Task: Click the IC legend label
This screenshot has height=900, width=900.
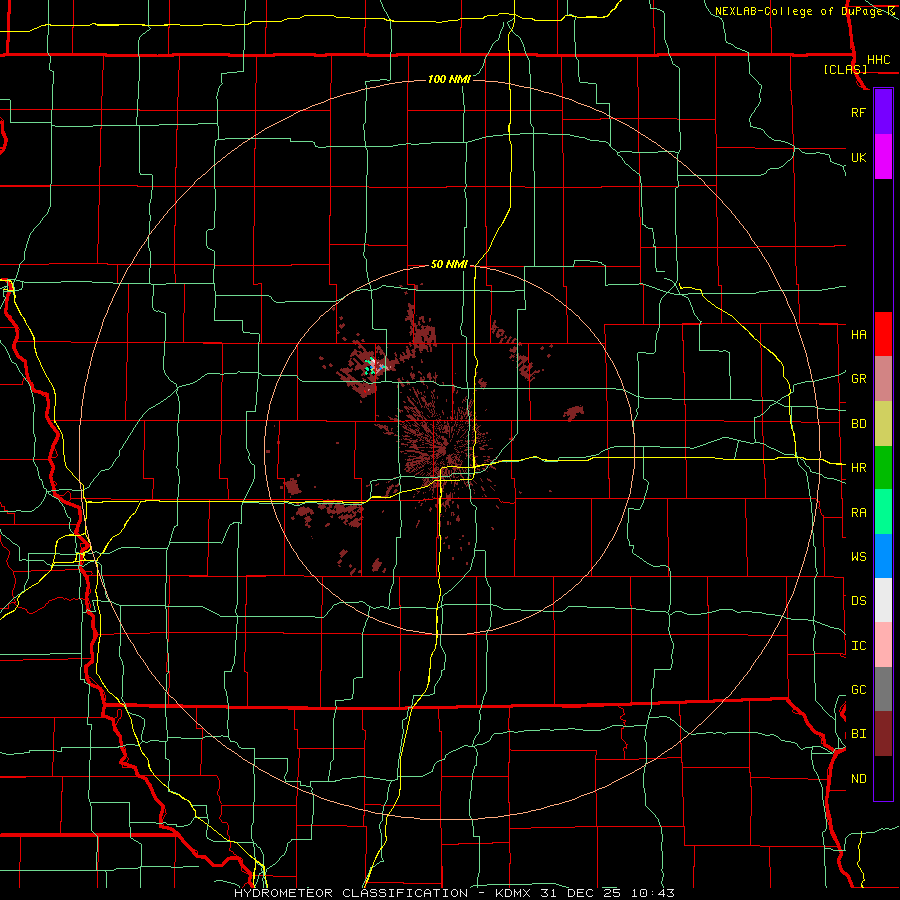Action: 859,646
